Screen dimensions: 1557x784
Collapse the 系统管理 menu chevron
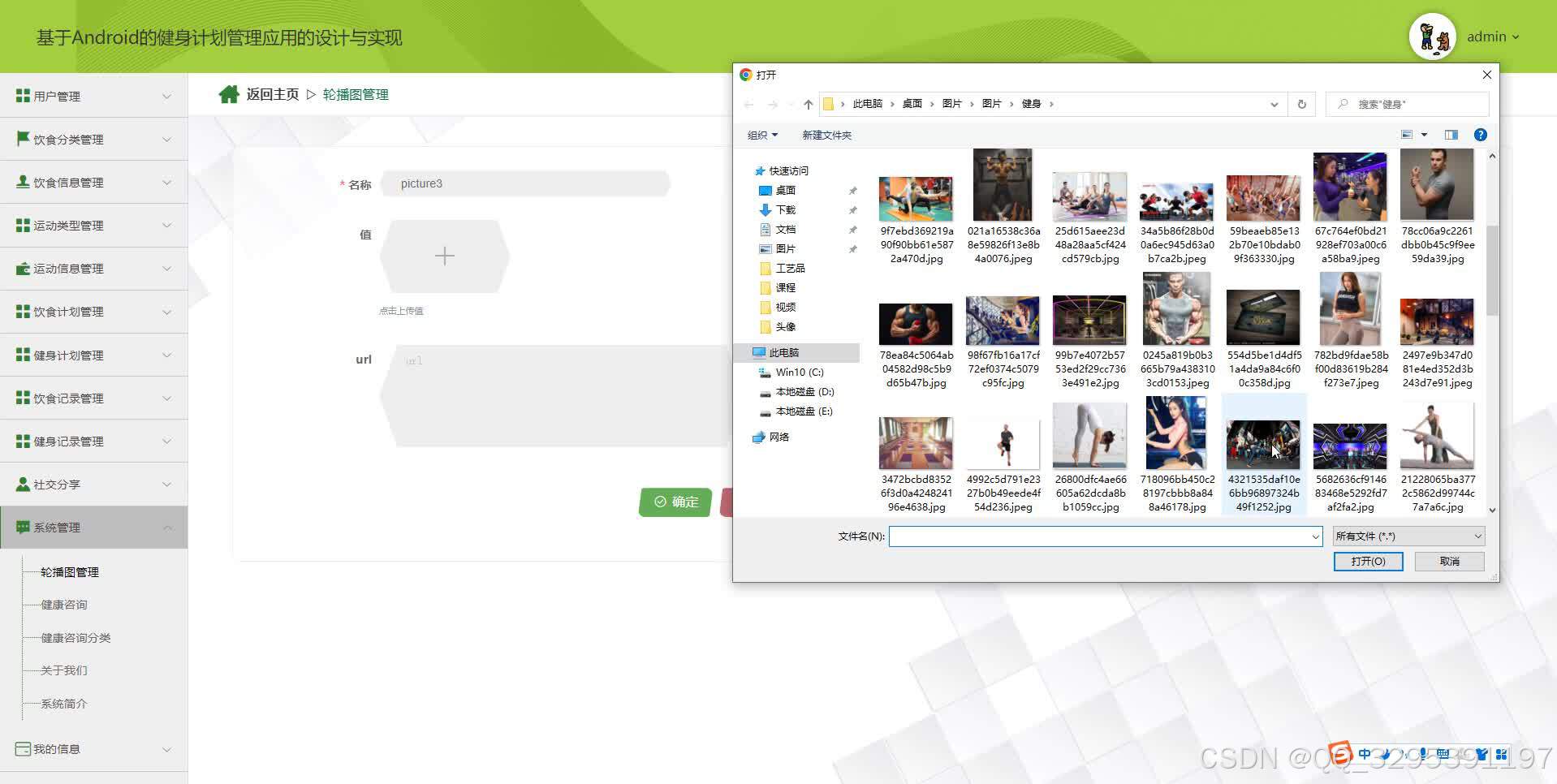pos(166,527)
